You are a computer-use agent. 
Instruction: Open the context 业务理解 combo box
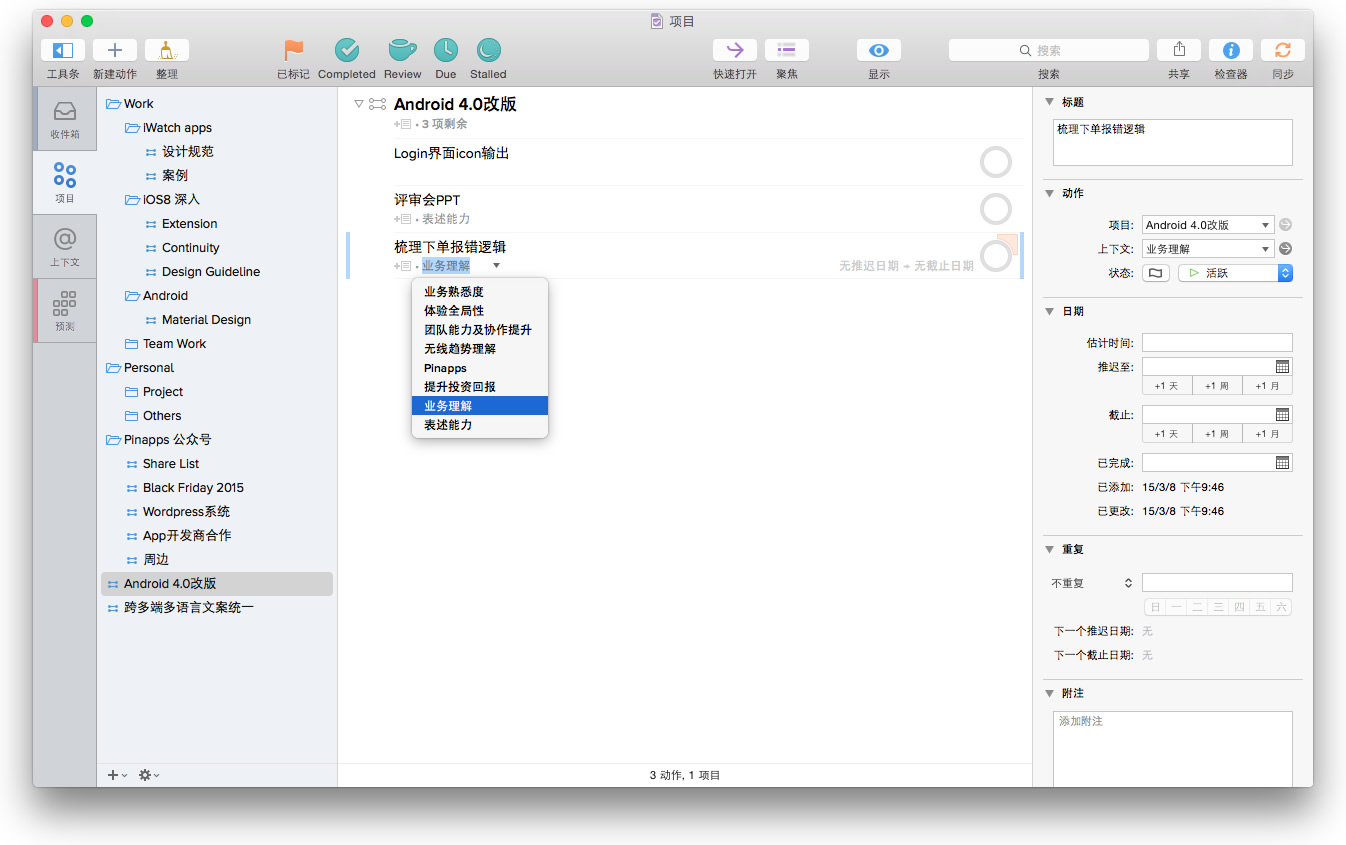click(x=1208, y=249)
